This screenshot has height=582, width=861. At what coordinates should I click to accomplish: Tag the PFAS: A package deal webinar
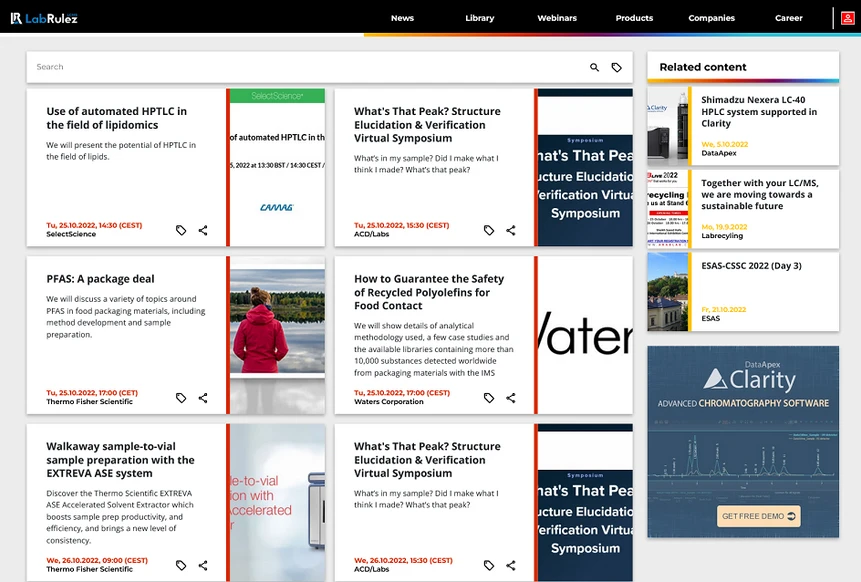point(181,398)
